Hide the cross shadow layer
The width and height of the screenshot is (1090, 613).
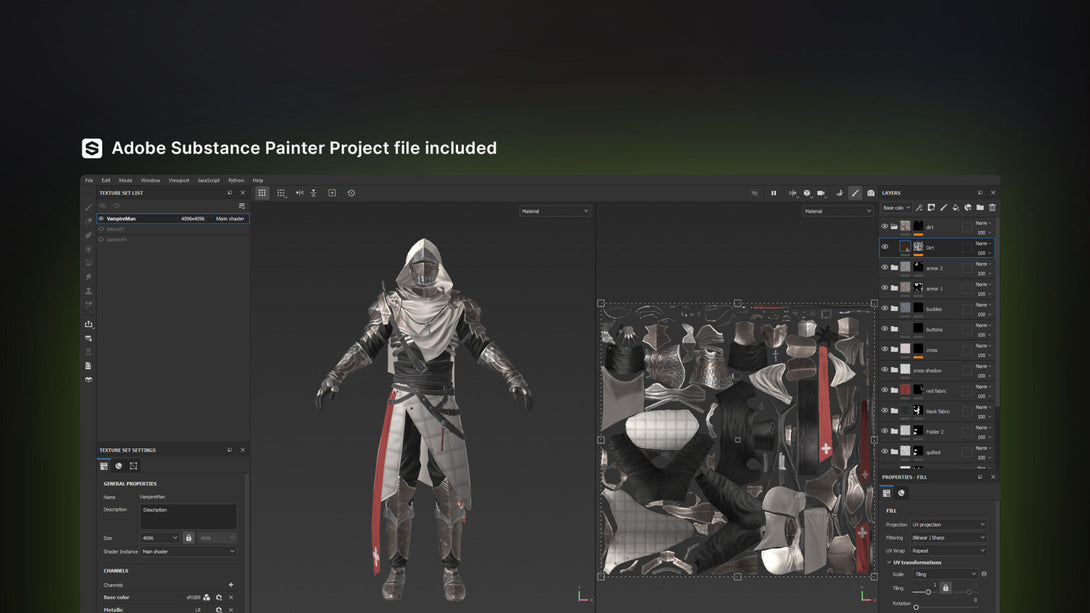click(885, 369)
